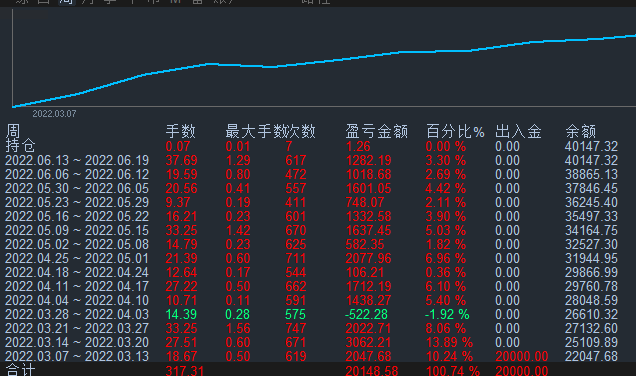Click the total lots 317.31

tap(185, 371)
